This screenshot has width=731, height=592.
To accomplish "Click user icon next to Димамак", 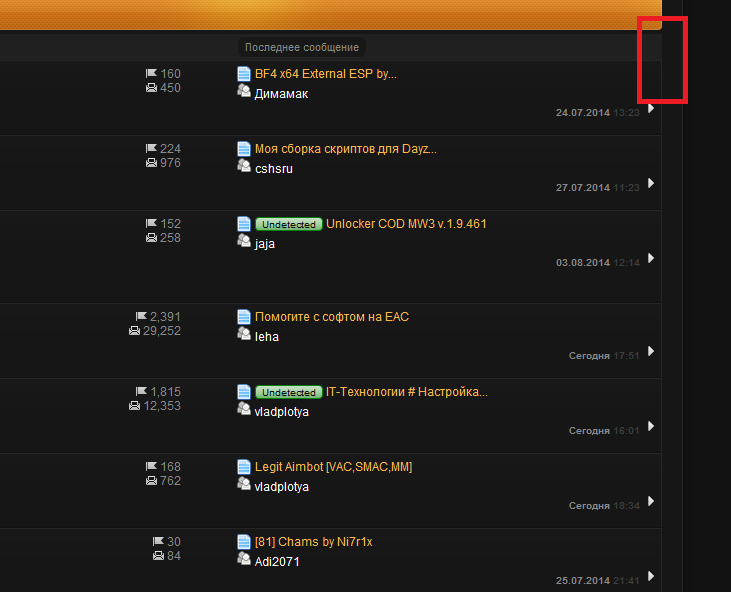I will [244, 91].
